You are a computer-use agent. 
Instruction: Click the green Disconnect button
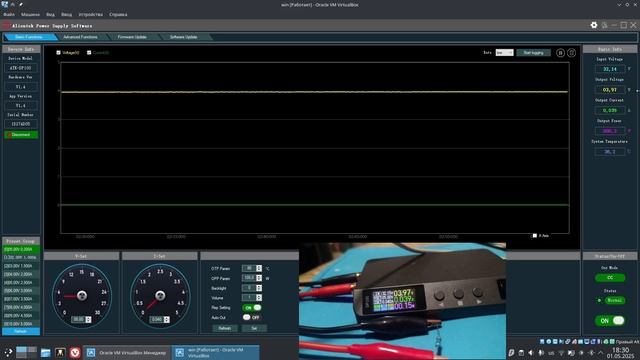[21, 134]
